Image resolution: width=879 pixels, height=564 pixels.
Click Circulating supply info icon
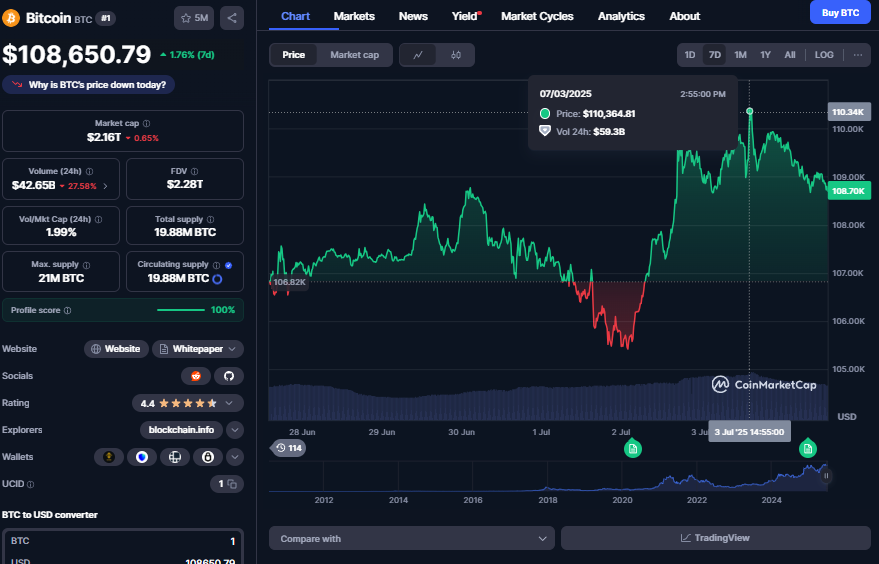pyautogui.click(x=216, y=265)
